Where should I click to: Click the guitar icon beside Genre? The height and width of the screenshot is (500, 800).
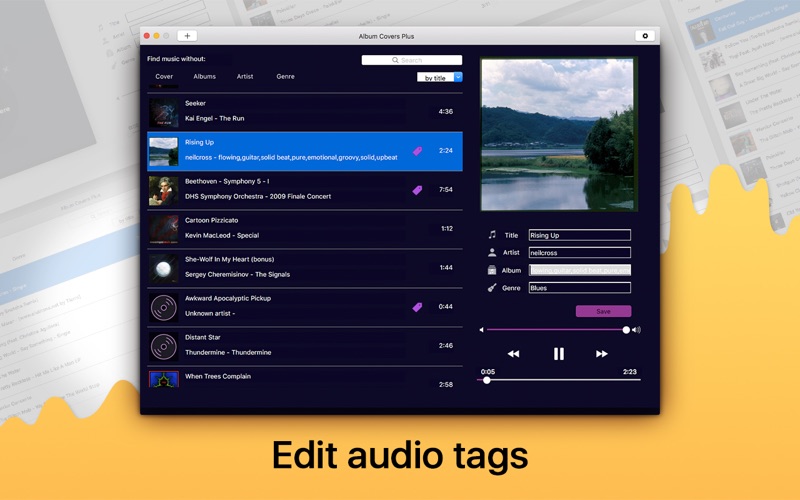[492, 288]
